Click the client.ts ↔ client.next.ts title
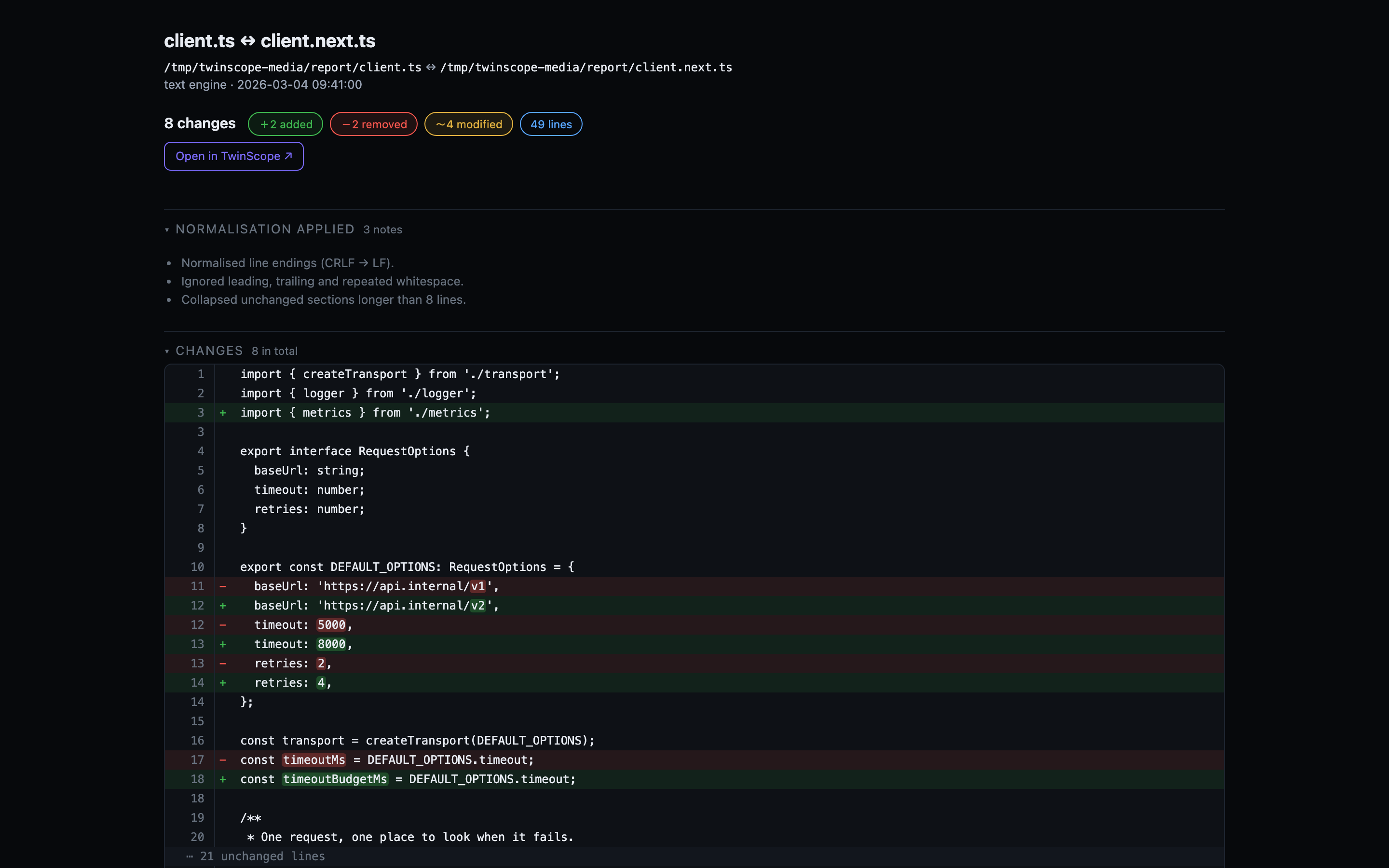1389x868 pixels. (270, 41)
